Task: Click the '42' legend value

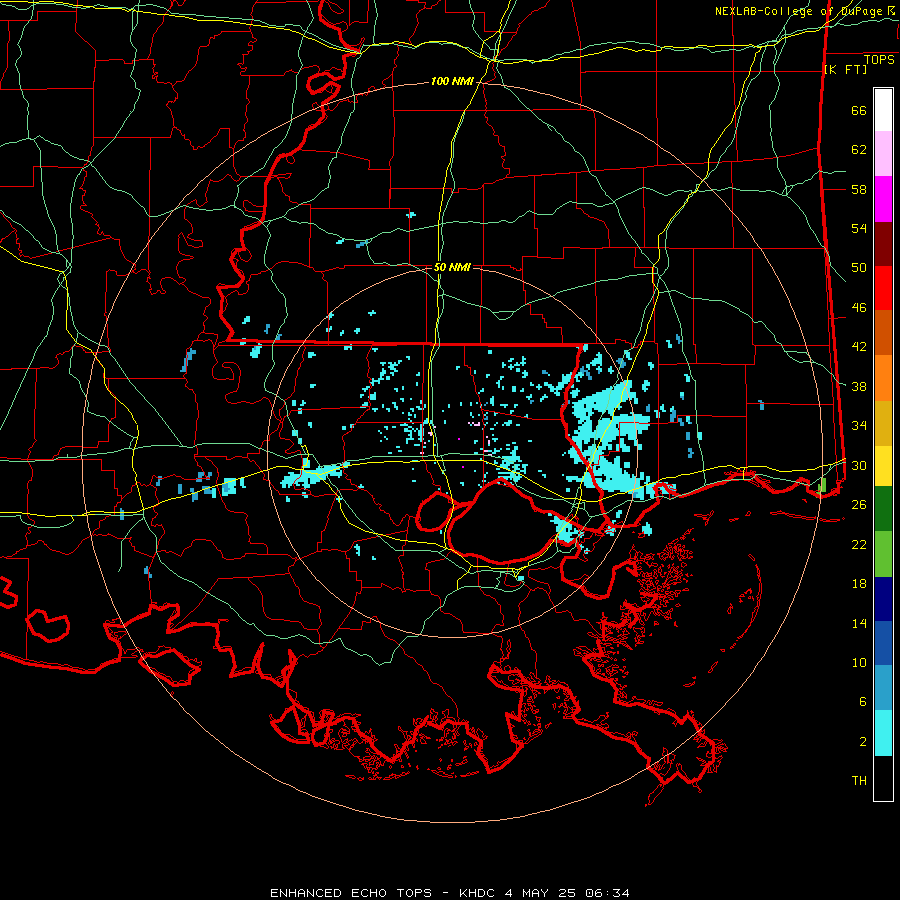Action: coord(859,347)
